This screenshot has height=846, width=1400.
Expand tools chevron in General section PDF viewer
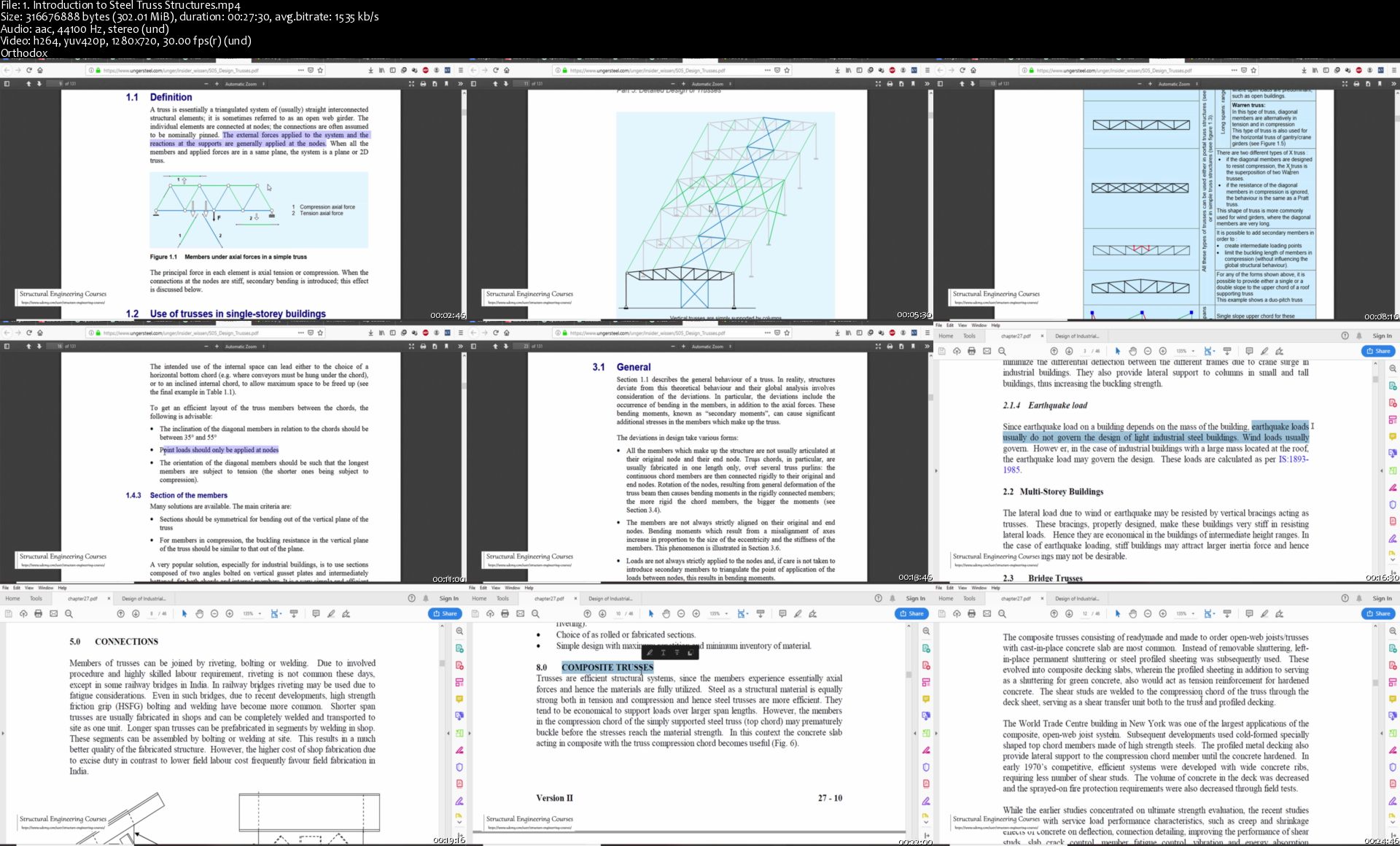927,346
